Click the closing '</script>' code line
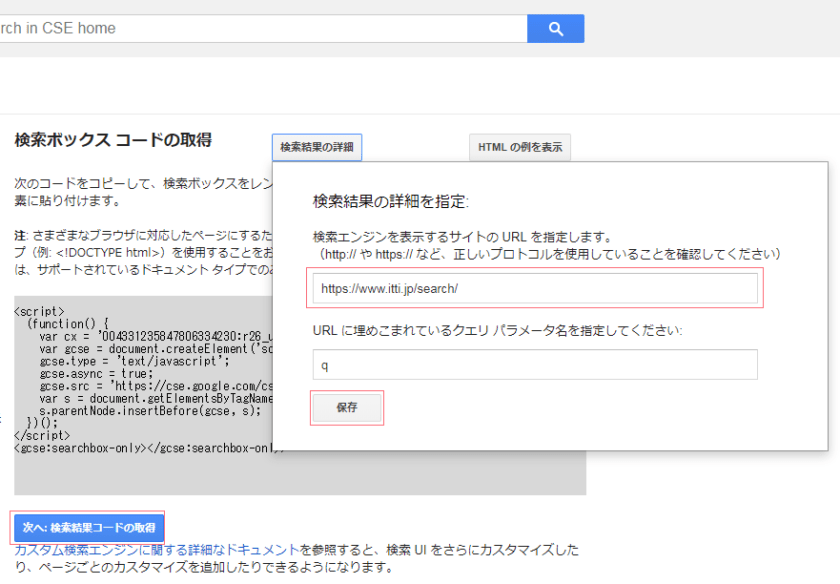 [x=42, y=436]
